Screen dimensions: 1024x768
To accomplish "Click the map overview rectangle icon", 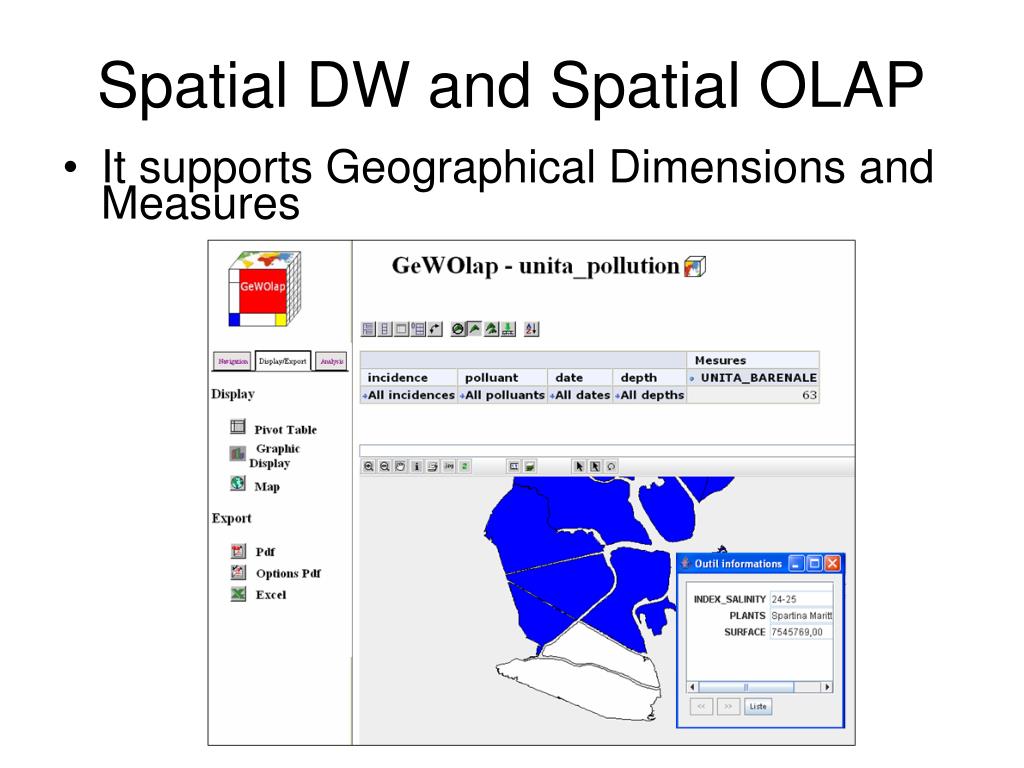I will click(x=514, y=466).
